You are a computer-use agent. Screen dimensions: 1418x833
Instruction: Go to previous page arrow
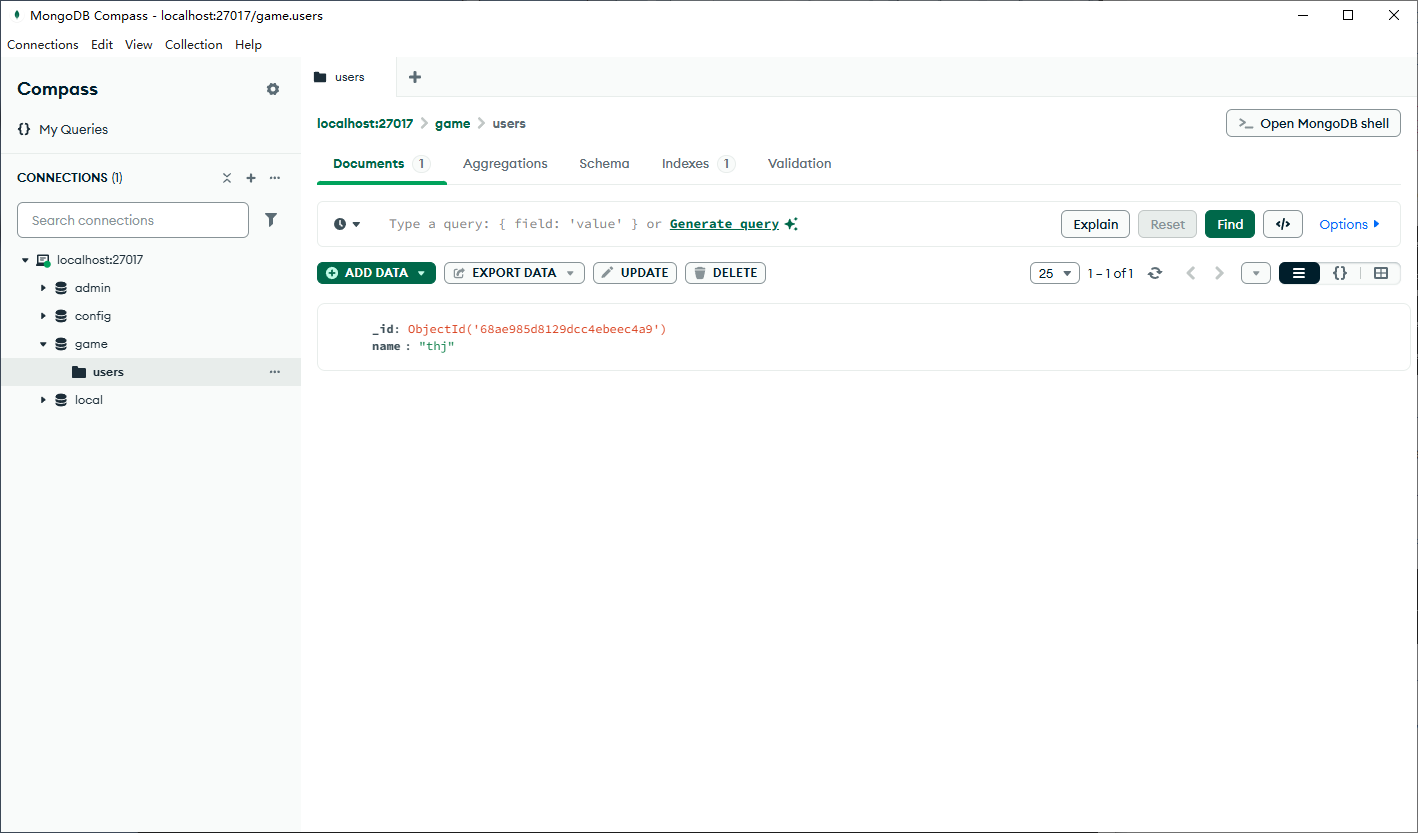[x=1190, y=273]
